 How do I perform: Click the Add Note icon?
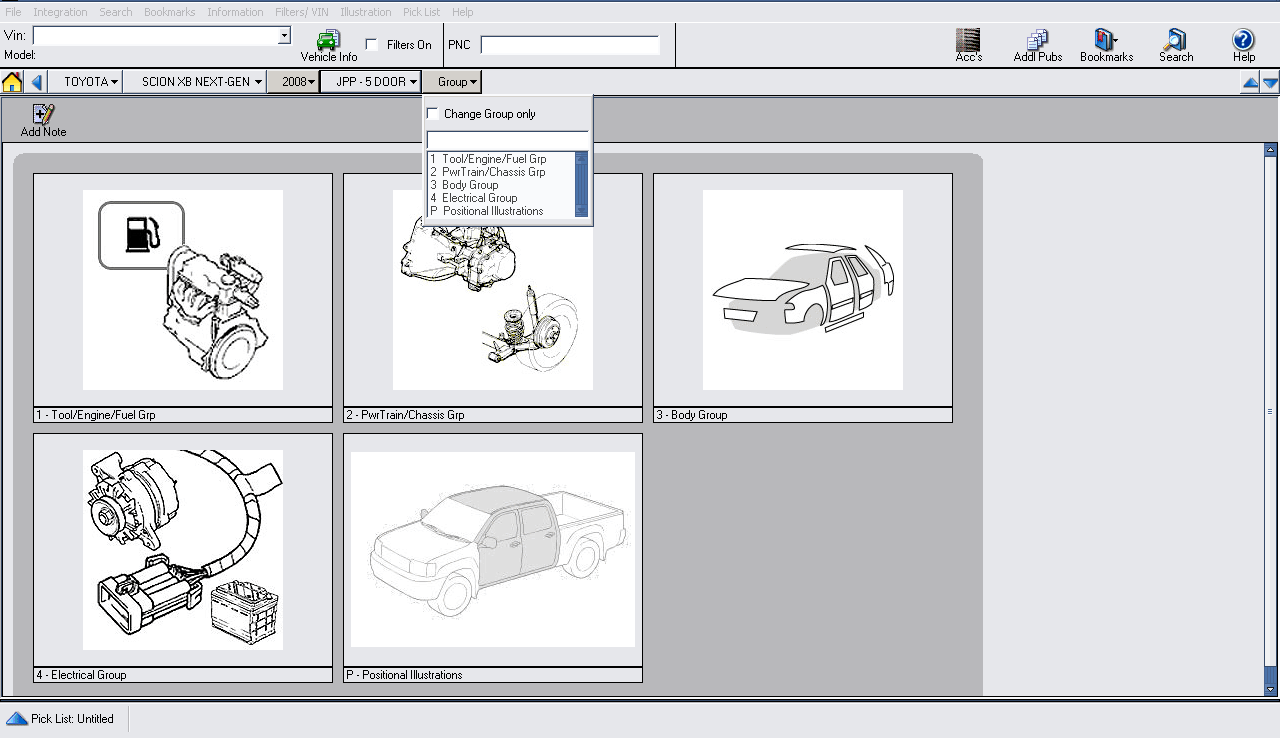(x=43, y=114)
